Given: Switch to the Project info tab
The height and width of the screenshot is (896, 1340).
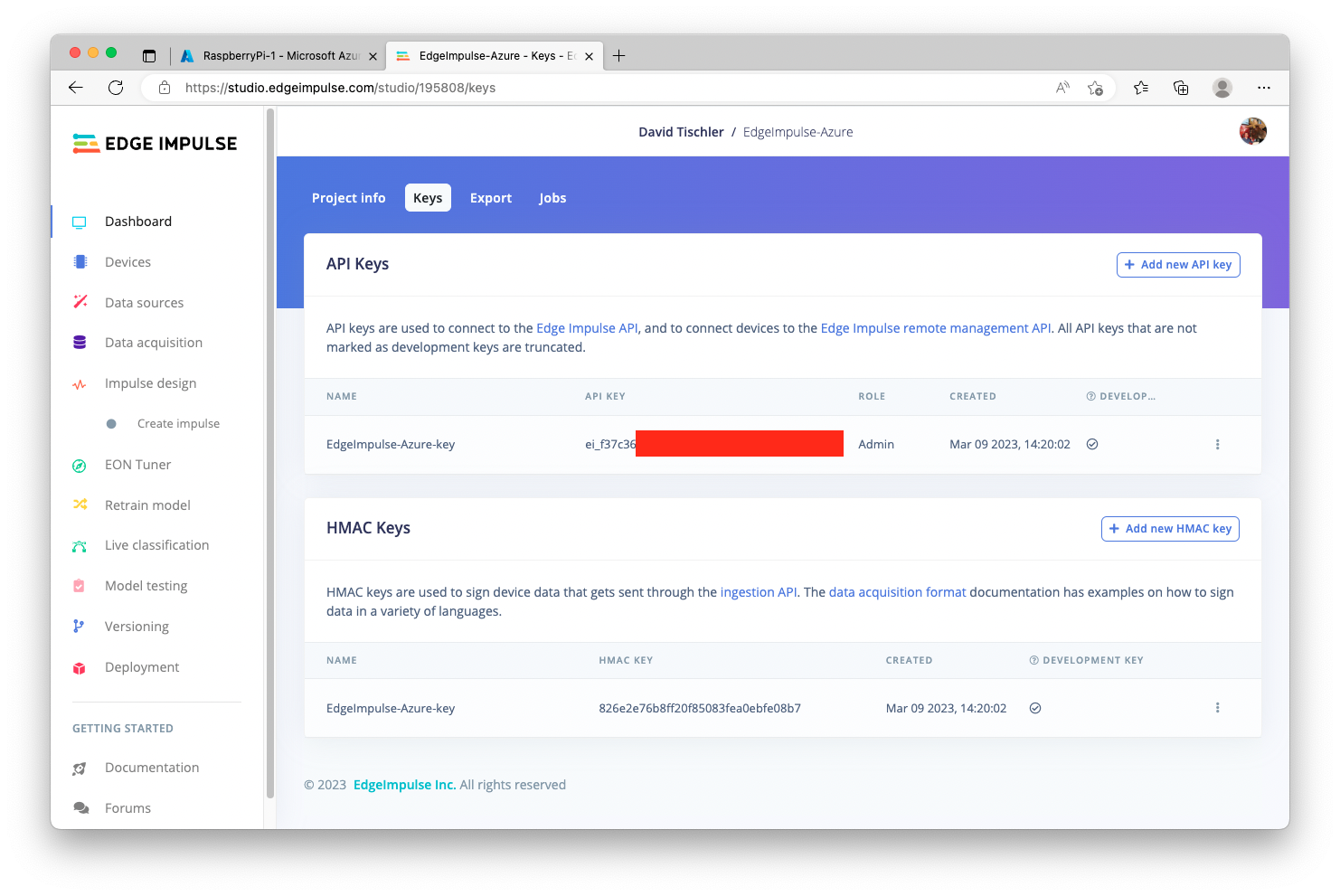Looking at the screenshot, I should click(348, 198).
